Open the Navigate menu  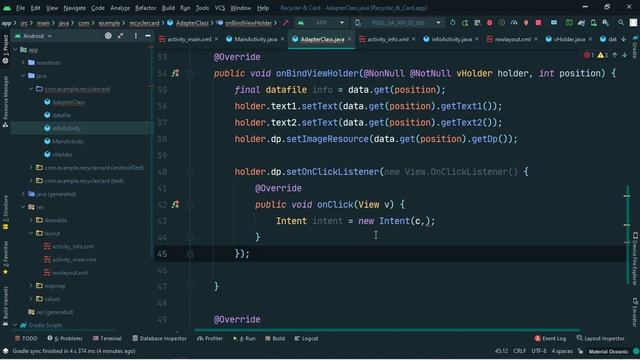coord(75,8)
